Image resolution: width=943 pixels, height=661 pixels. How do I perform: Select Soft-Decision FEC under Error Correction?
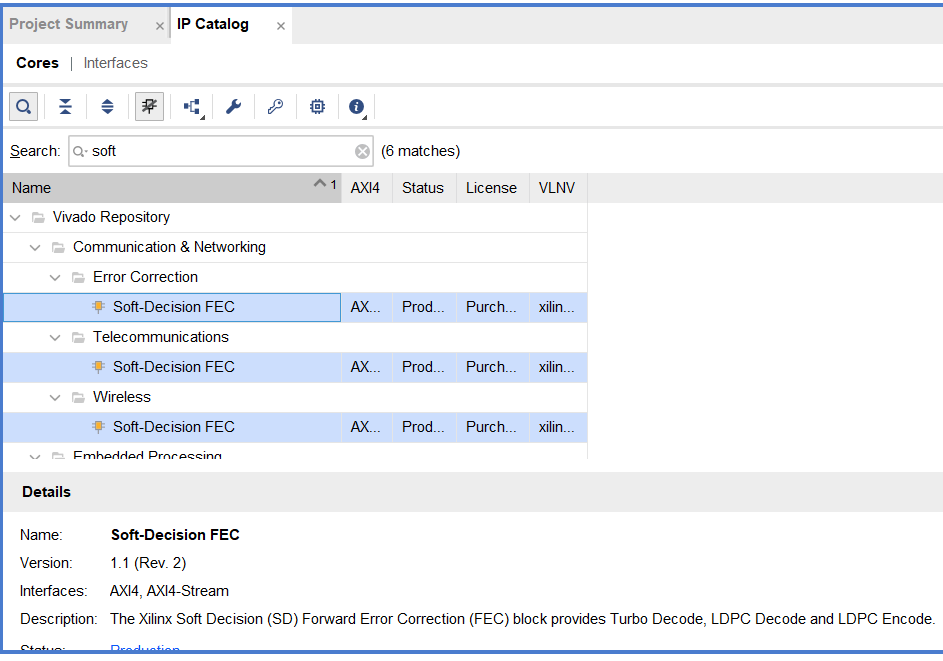click(174, 307)
